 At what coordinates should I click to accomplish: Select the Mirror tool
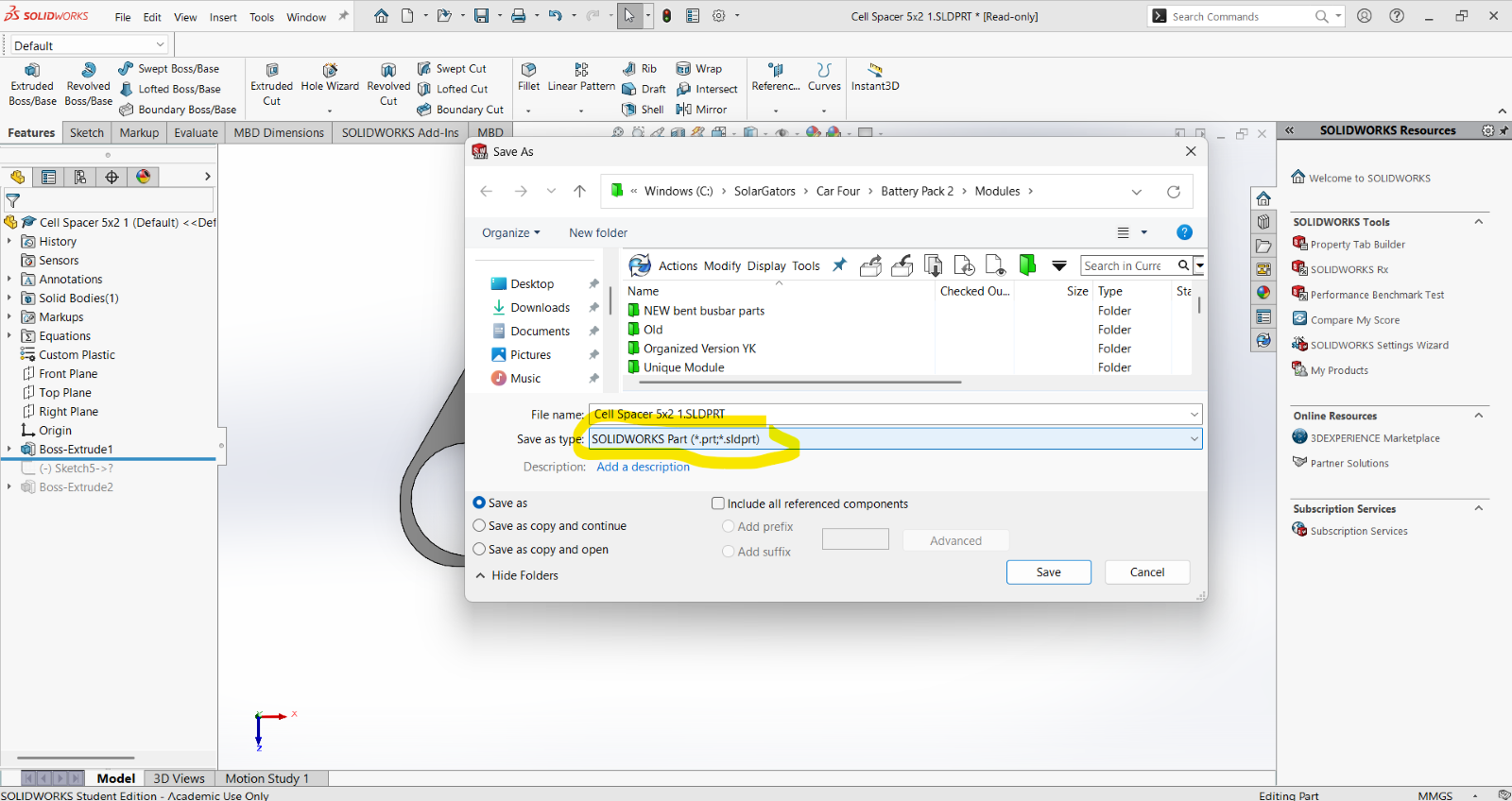[701, 110]
